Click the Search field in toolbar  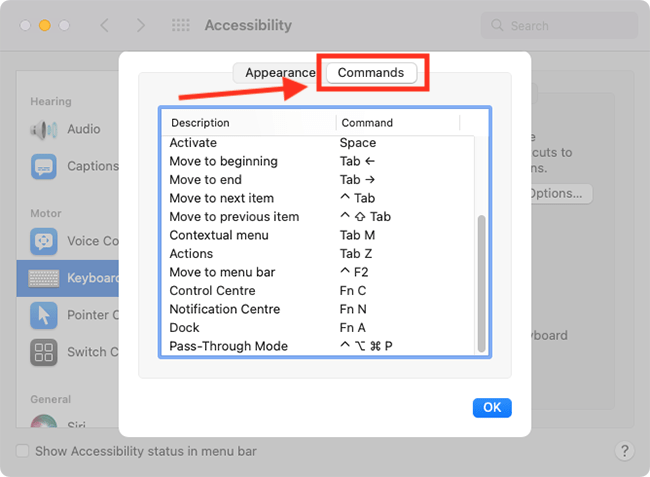point(559,26)
